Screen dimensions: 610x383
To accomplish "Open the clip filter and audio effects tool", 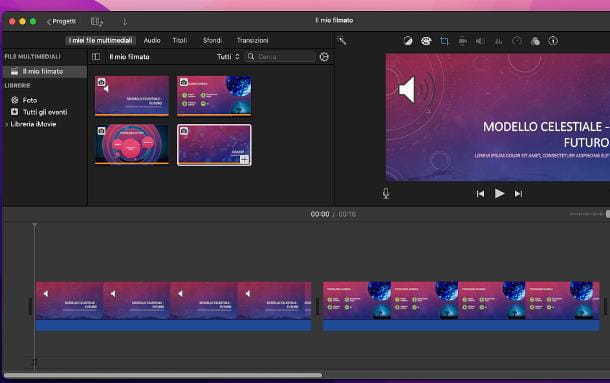I will [x=535, y=41].
